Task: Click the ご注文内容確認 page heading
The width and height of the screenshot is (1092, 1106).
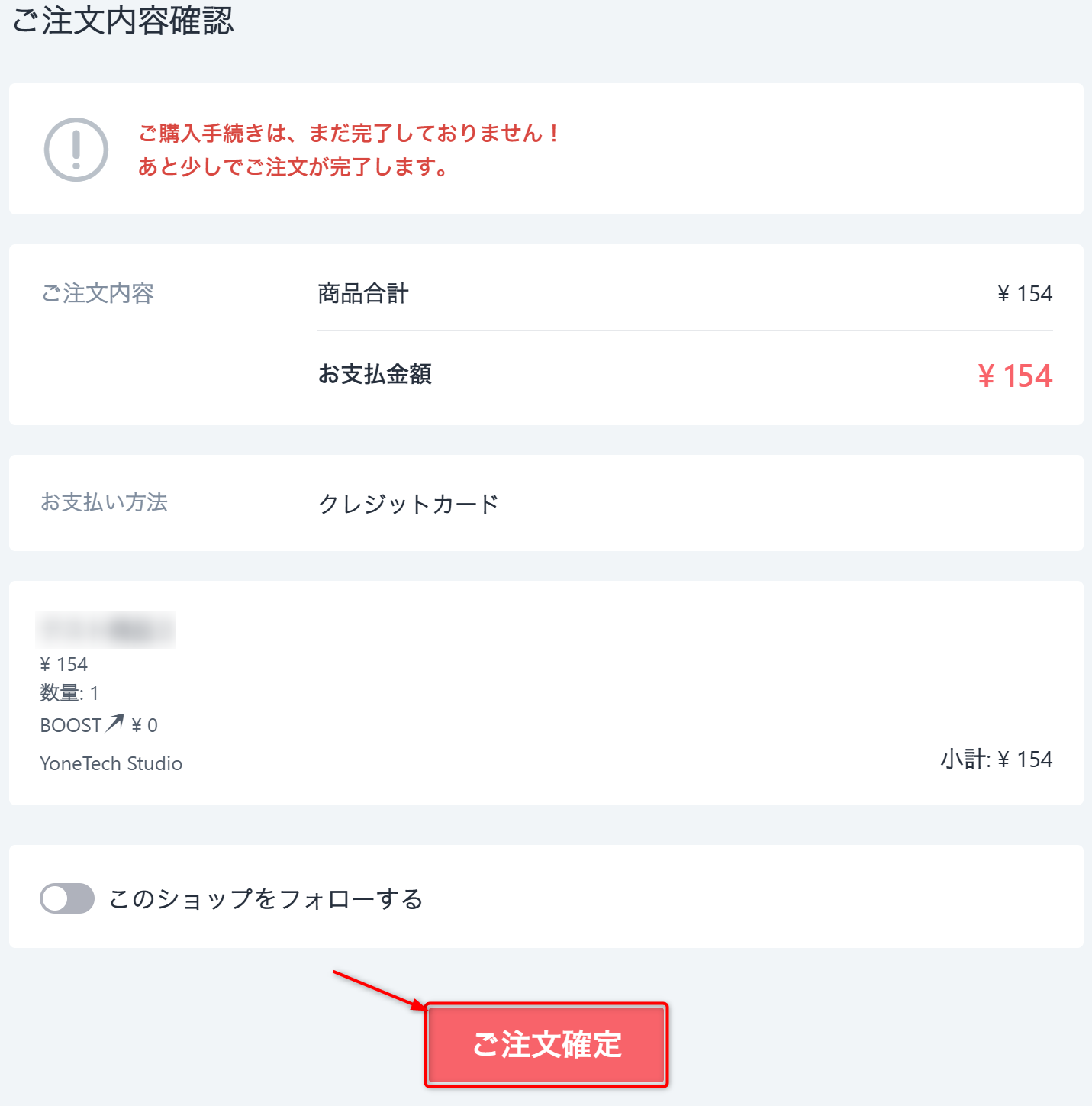Action: [x=123, y=21]
